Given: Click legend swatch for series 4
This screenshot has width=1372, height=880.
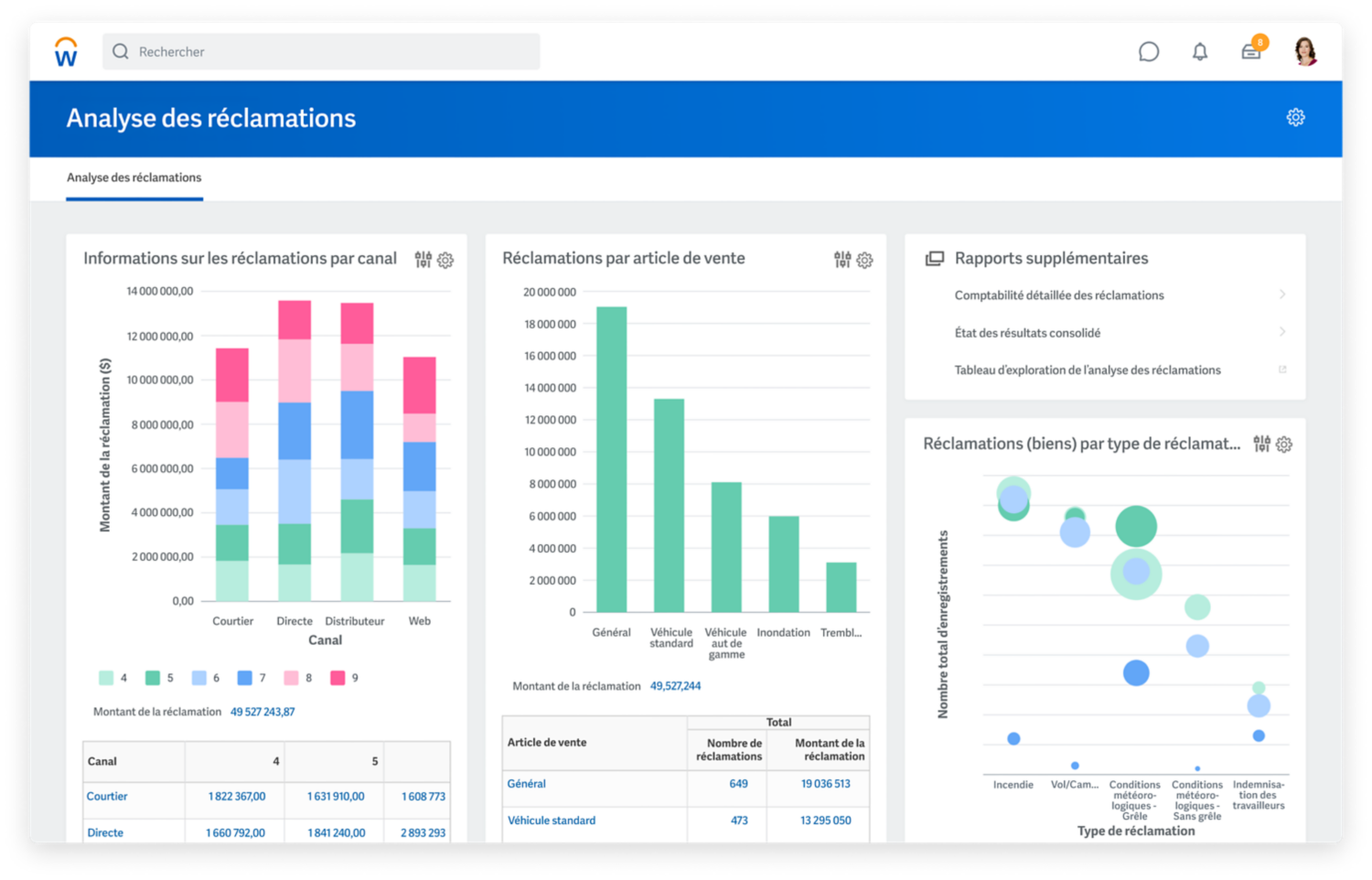Looking at the screenshot, I should [x=106, y=678].
